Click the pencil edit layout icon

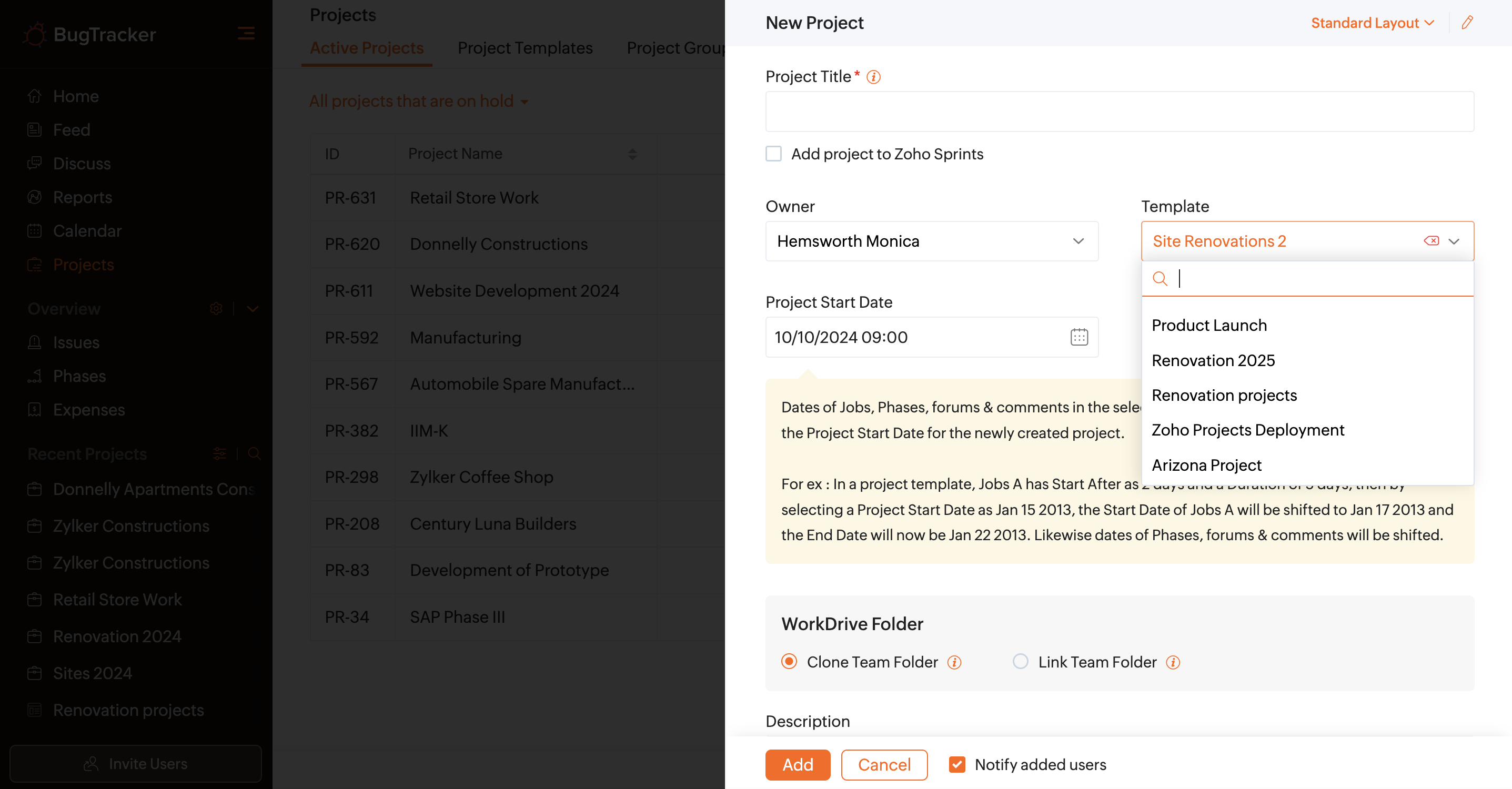pyautogui.click(x=1467, y=23)
